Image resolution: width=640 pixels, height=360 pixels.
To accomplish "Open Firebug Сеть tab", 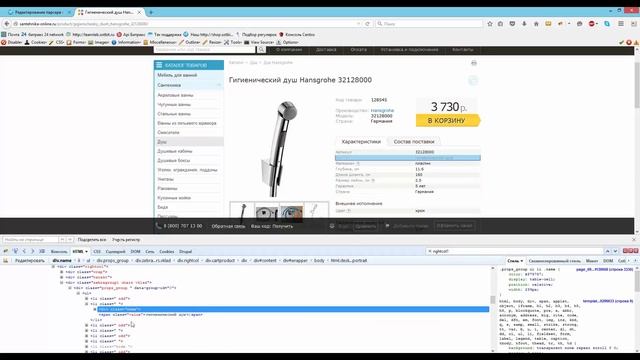I will (x=150, y=251).
